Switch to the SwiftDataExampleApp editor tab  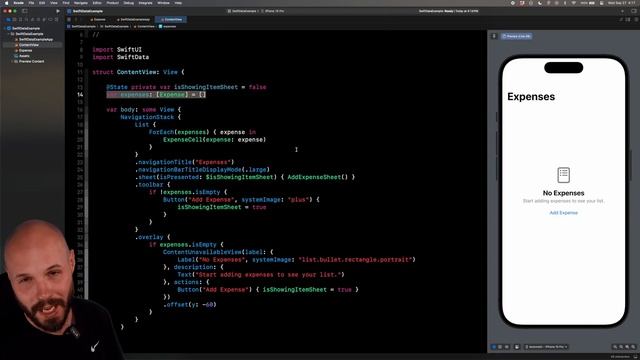(x=133, y=20)
